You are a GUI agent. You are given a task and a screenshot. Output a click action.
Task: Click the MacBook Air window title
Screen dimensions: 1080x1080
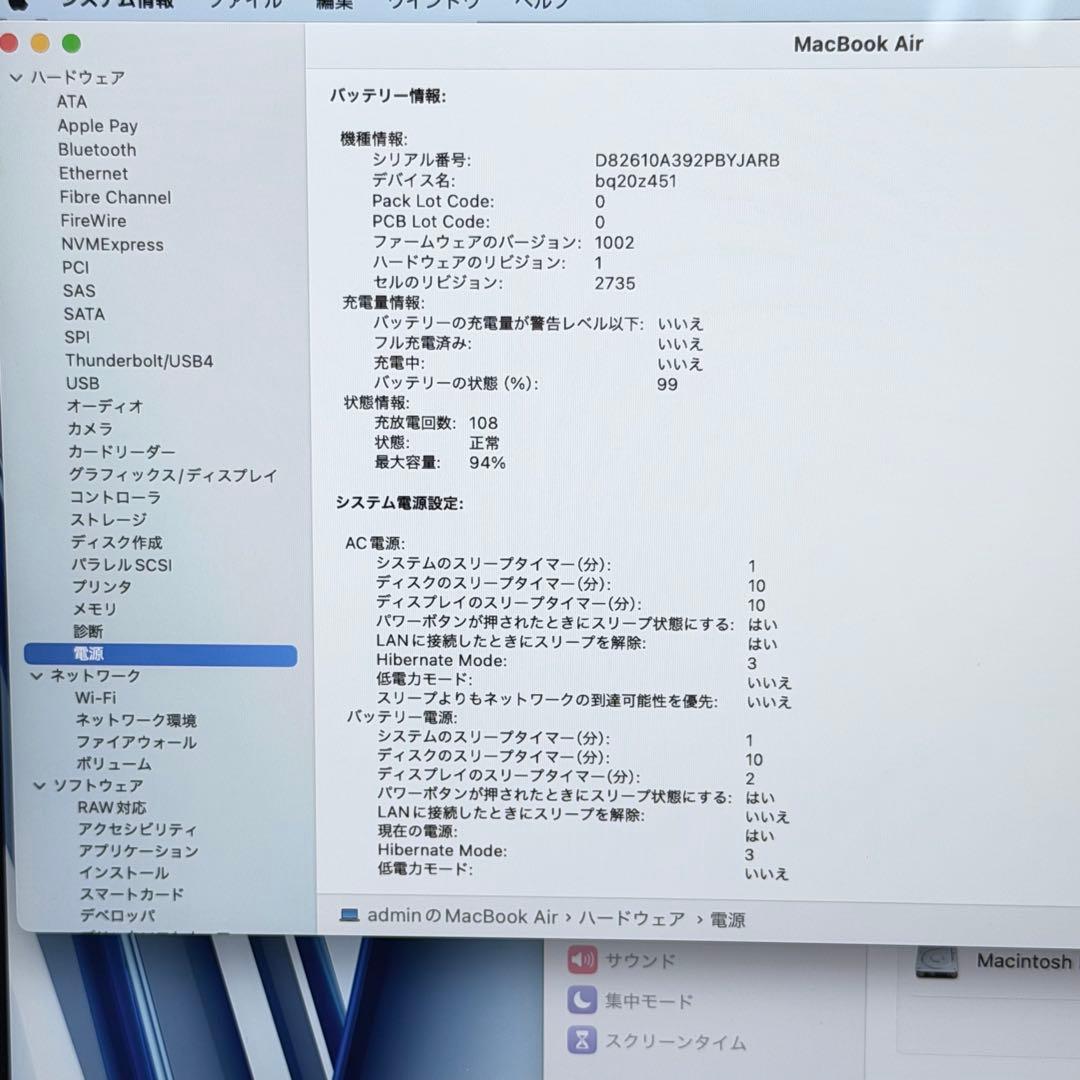858,44
